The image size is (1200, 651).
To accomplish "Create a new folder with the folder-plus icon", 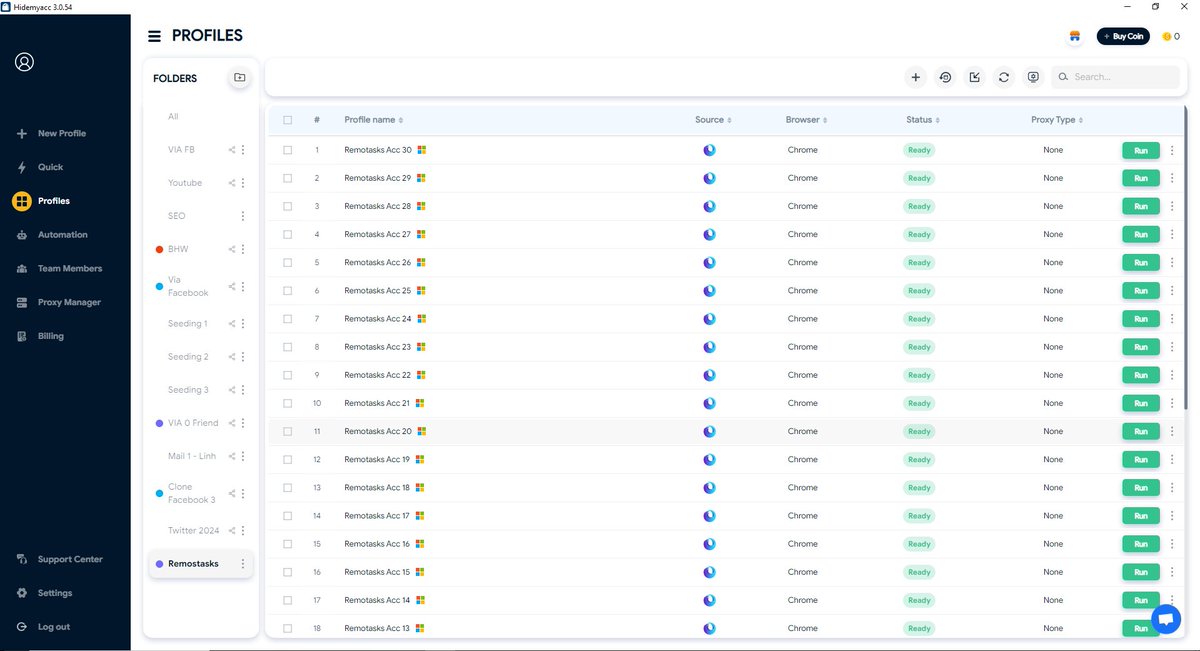I will tap(239, 77).
